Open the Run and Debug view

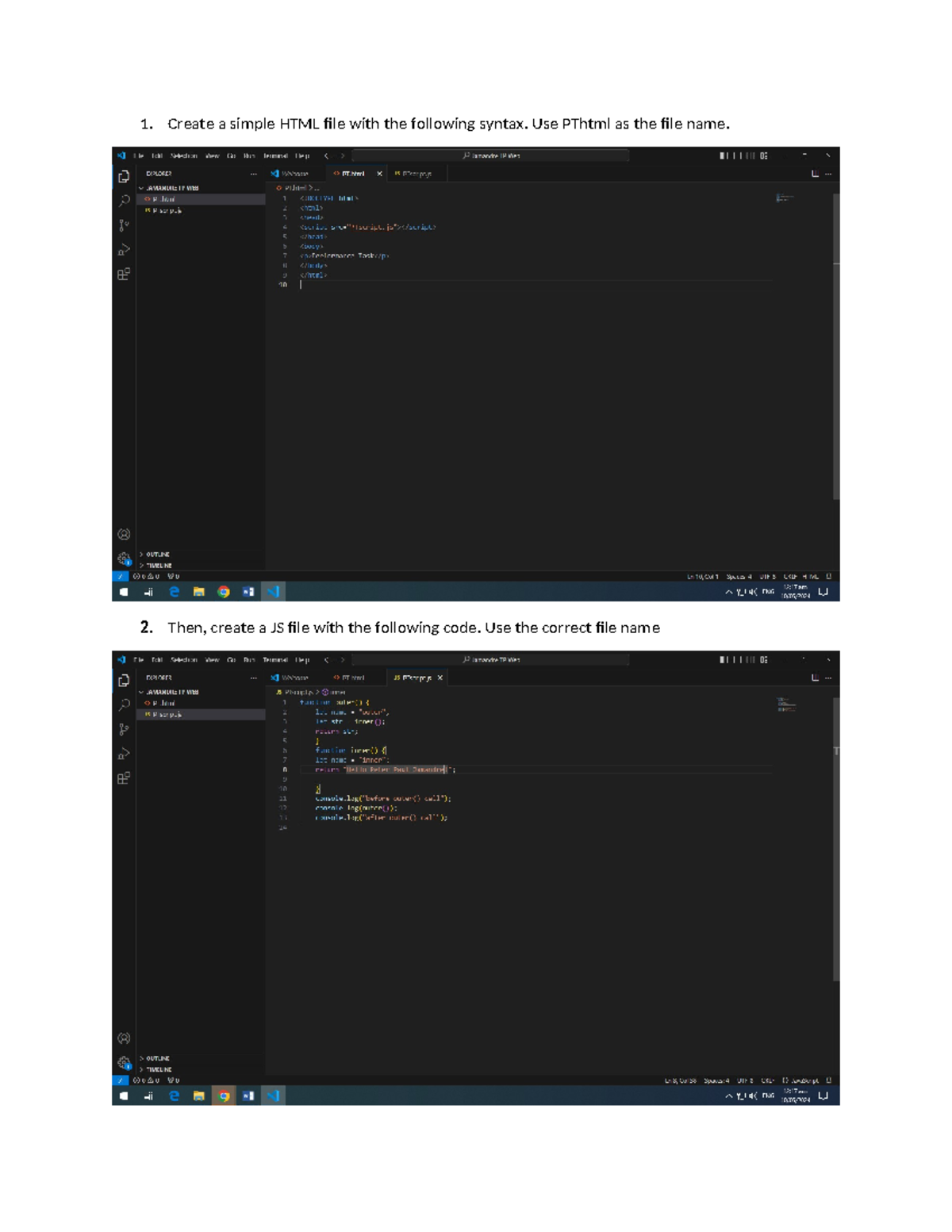[x=123, y=248]
